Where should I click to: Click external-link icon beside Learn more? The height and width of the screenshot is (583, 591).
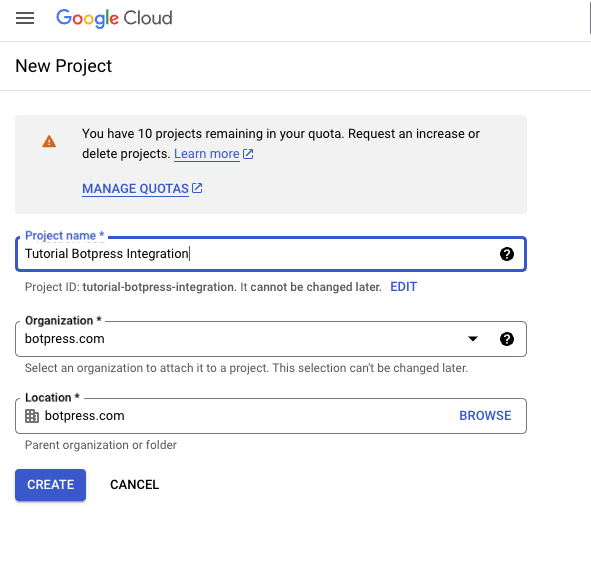coord(248,154)
